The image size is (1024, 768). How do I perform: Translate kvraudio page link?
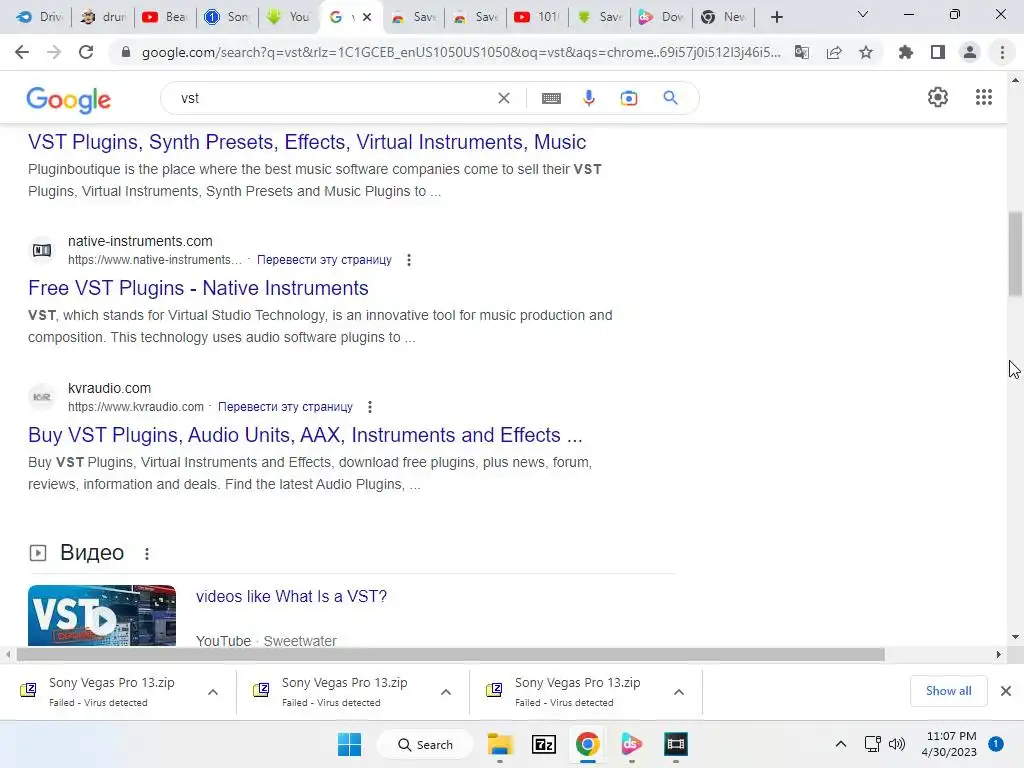pyautogui.click(x=285, y=407)
